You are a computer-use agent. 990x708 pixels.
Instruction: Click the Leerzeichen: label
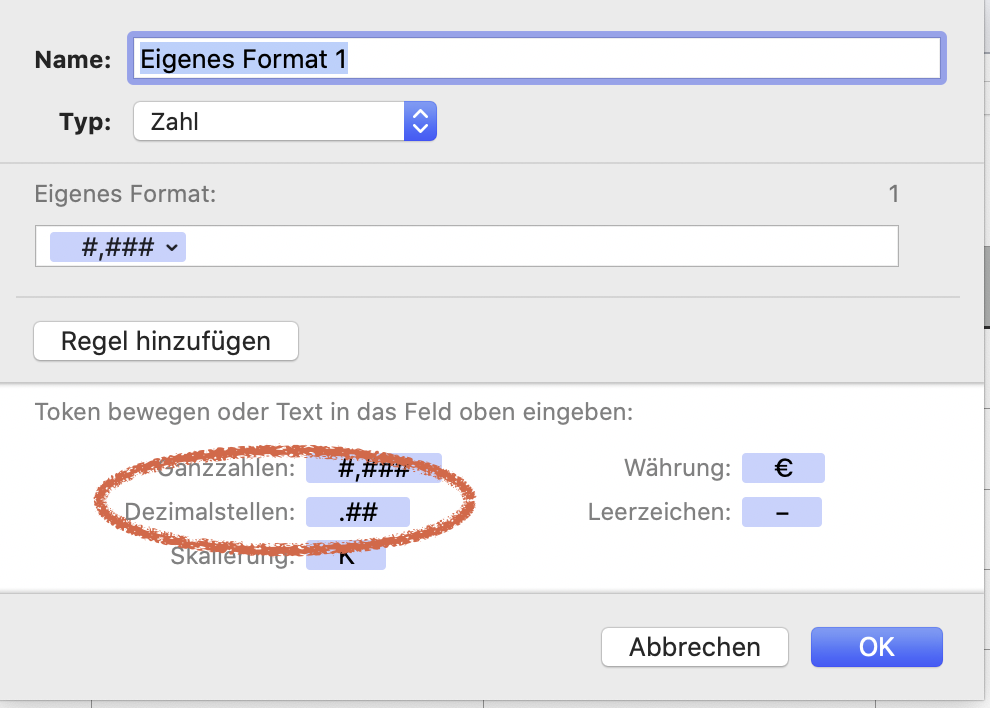(659, 512)
